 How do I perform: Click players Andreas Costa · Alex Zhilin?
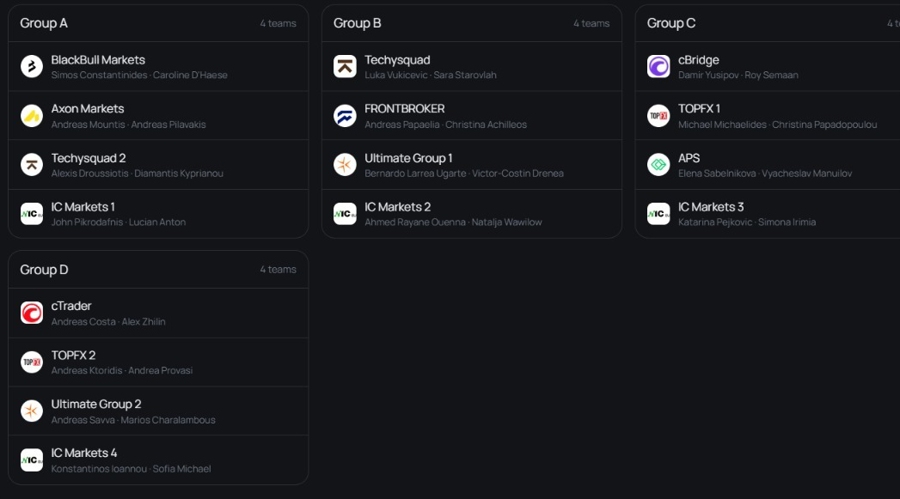point(108,322)
